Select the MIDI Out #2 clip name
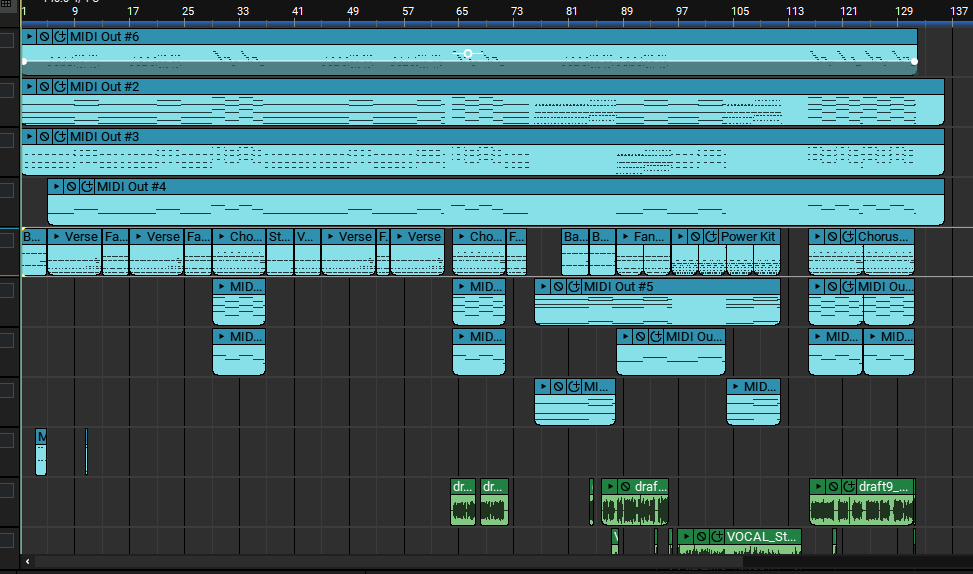This screenshot has width=973, height=574. (104, 86)
